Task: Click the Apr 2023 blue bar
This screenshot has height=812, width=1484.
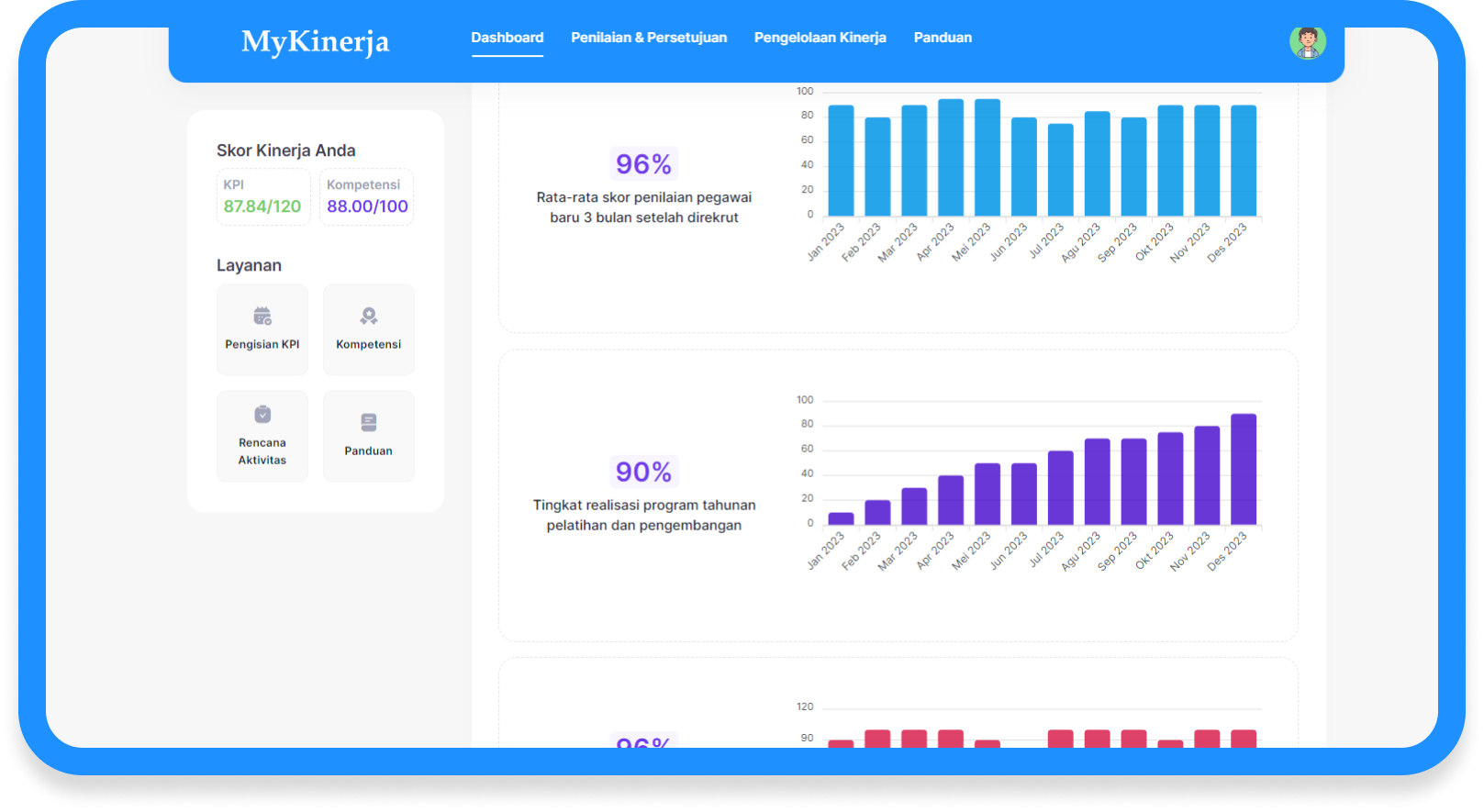Action: tap(951, 158)
